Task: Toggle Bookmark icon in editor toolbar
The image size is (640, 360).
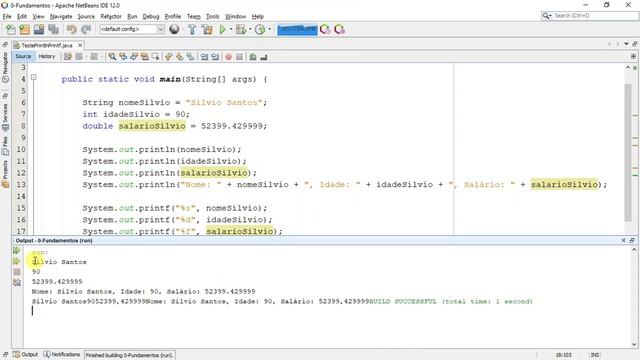Action: coord(191,57)
